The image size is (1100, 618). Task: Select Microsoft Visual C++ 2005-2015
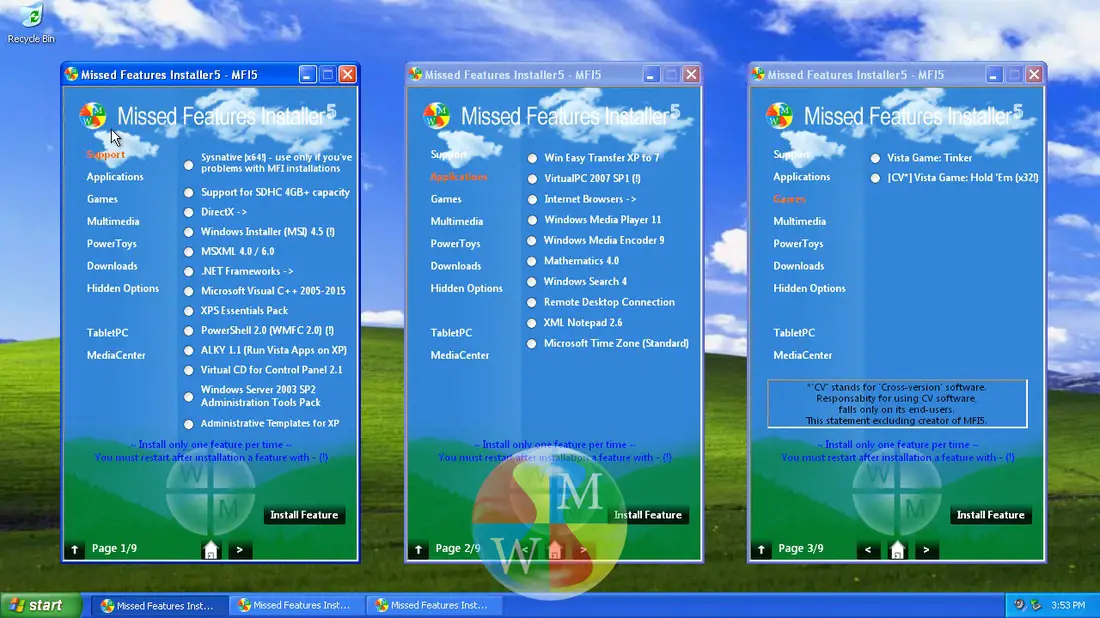click(189, 291)
